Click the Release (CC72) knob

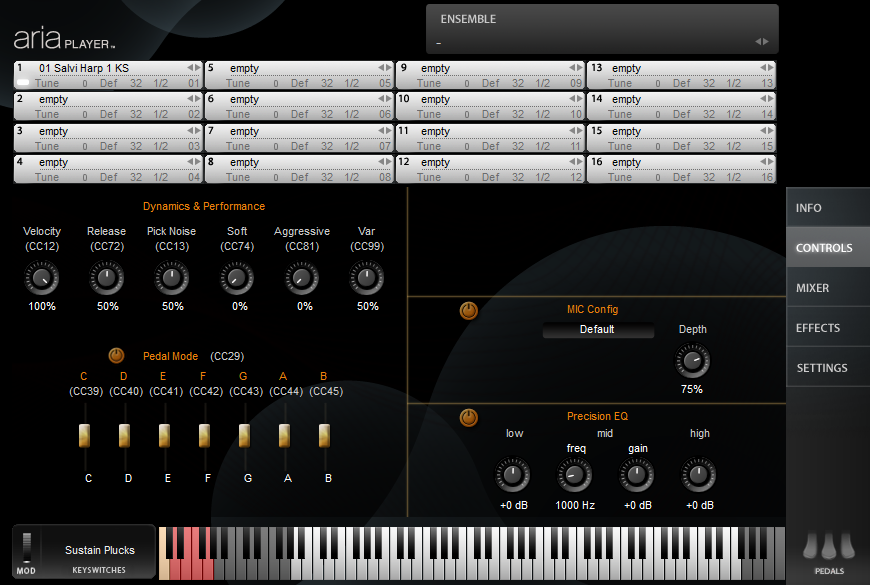tap(107, 278)
